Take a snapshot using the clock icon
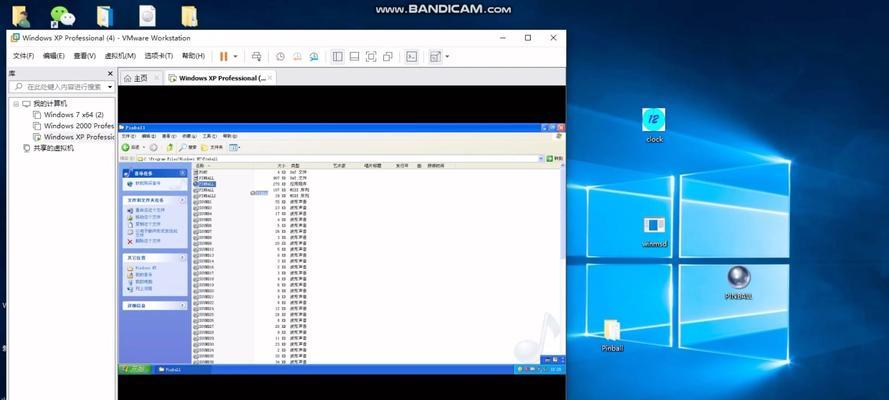This screenshot has width=889, height=400. click(280, 56)
